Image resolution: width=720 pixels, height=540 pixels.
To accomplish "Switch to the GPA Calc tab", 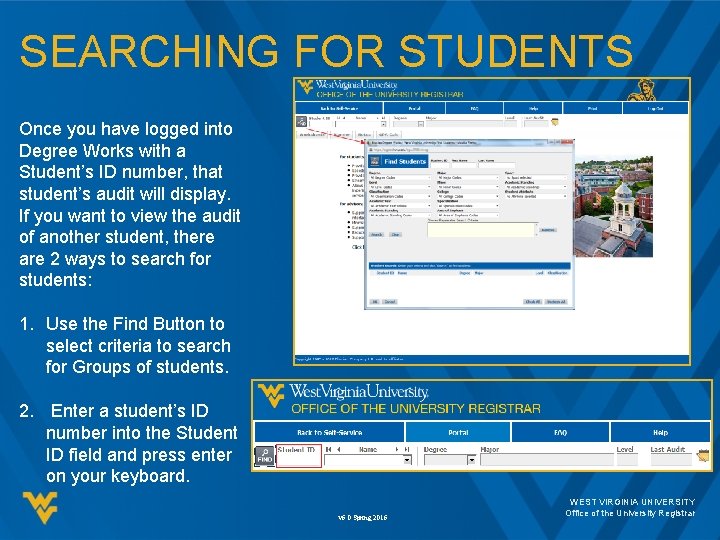I will click(x=388, y=135).
